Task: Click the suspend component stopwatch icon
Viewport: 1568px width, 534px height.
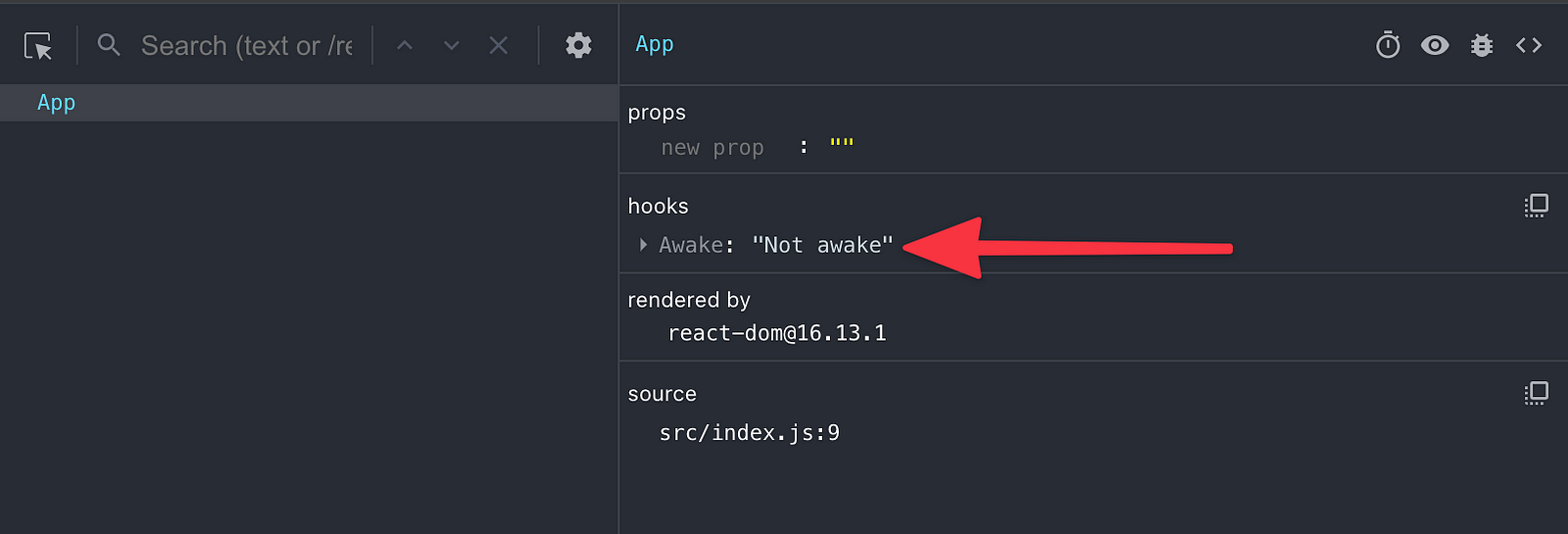Action: (x=1388, y=45)
